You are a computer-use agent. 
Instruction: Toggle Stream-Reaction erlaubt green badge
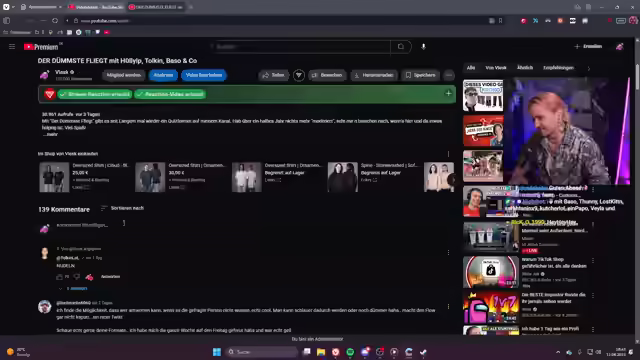point(95,94)
